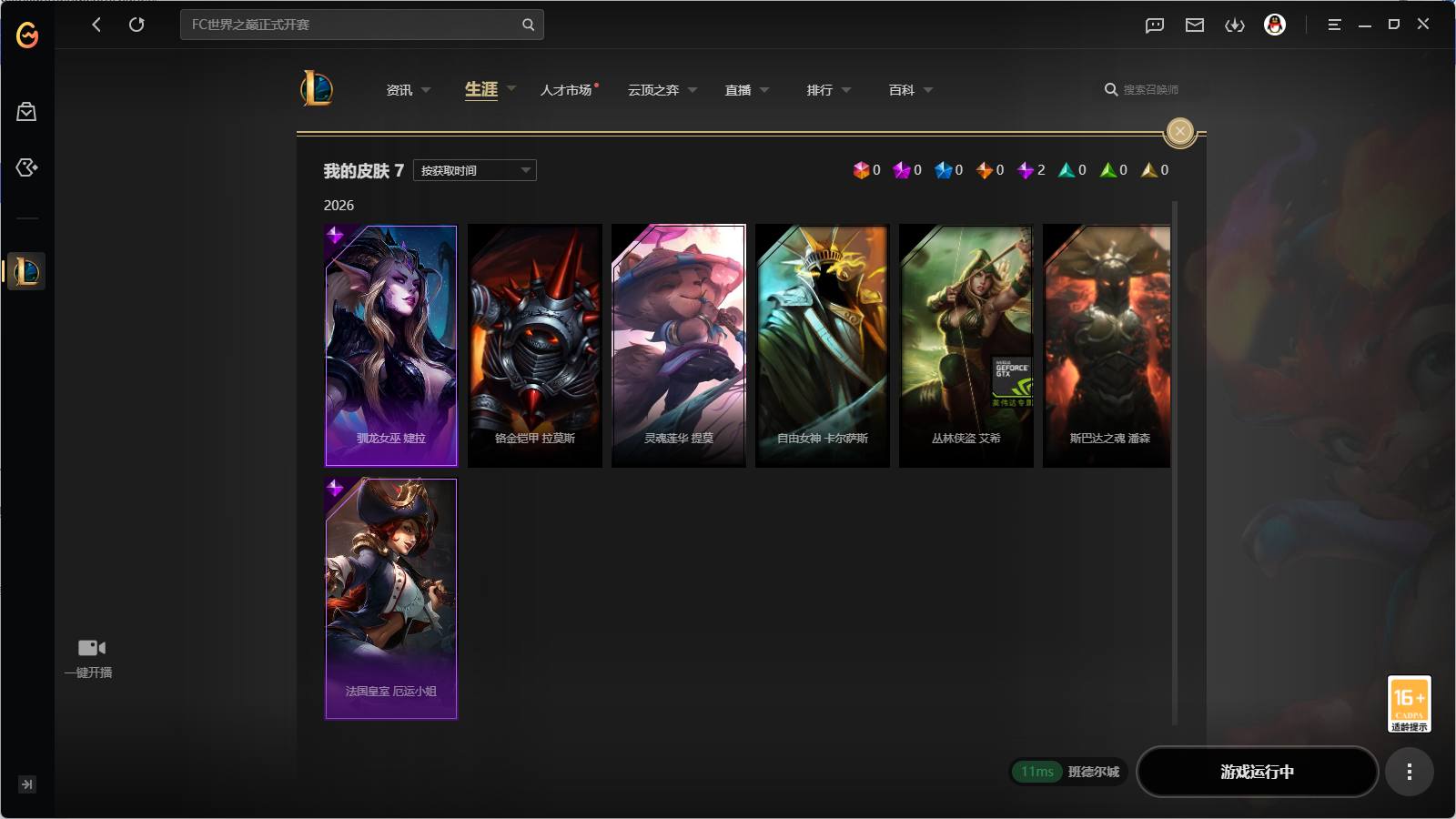
Task: Click the 11ms 班德尔城 server status
Action: click(1068, 772)
